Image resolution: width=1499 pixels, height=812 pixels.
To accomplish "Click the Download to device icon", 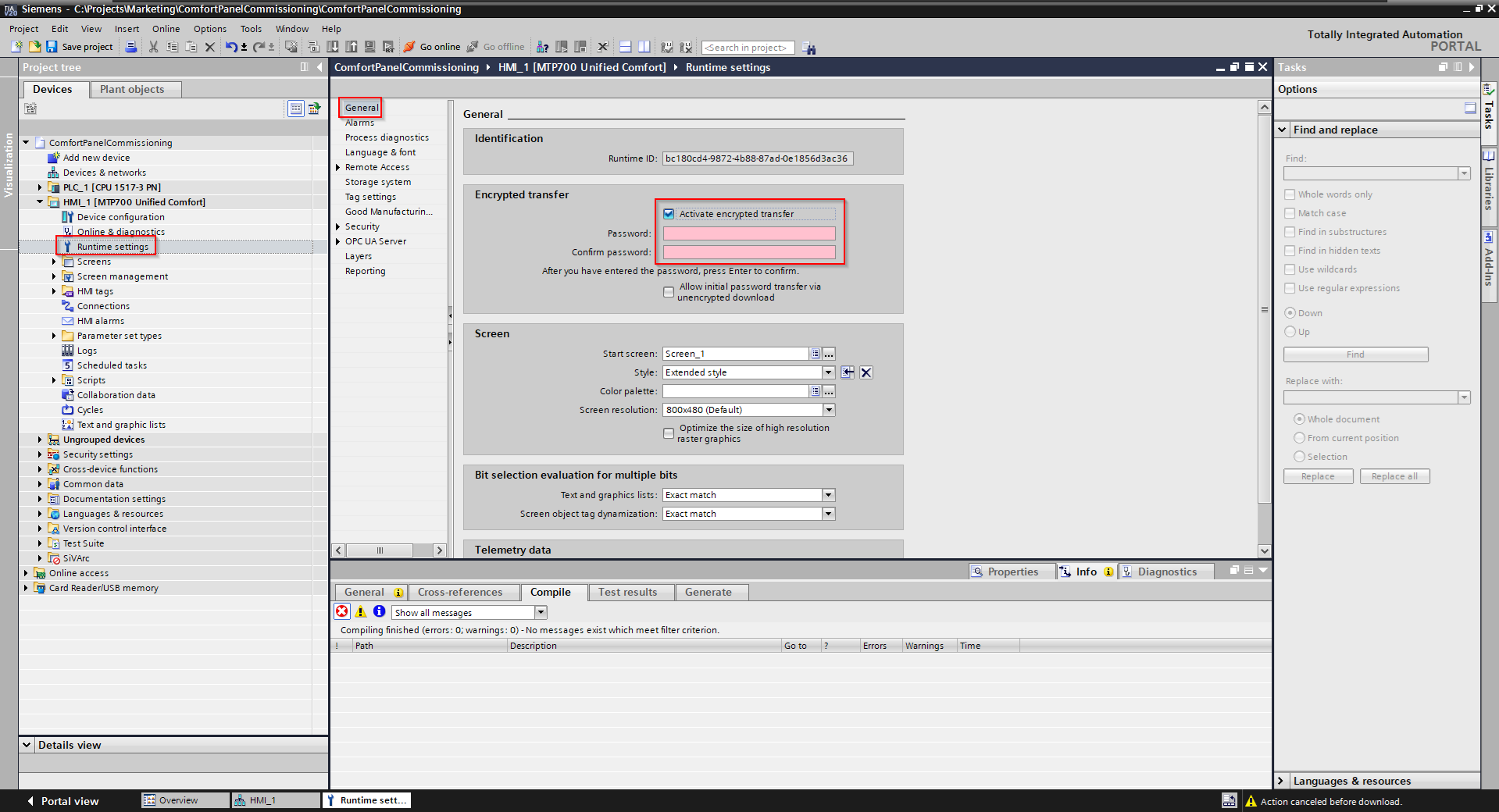I will coord(333,47).
